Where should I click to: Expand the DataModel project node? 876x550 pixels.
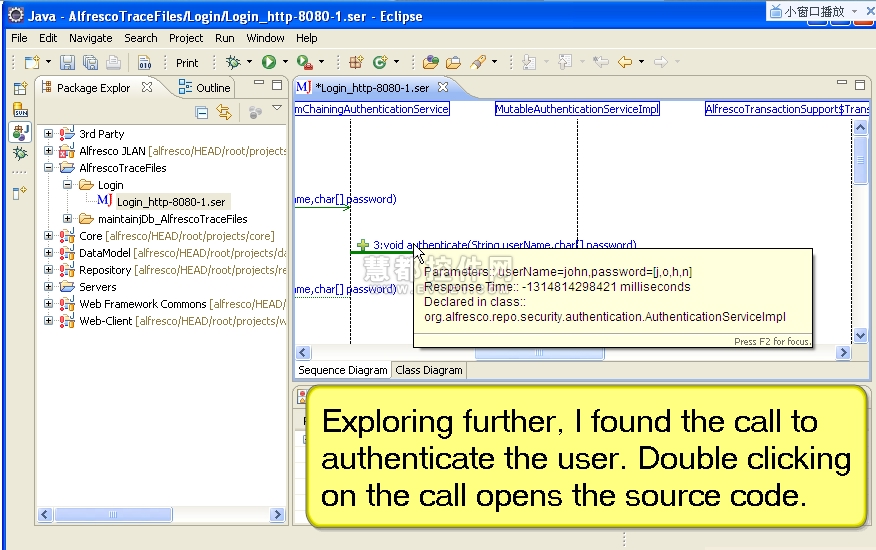pos(49,253)
